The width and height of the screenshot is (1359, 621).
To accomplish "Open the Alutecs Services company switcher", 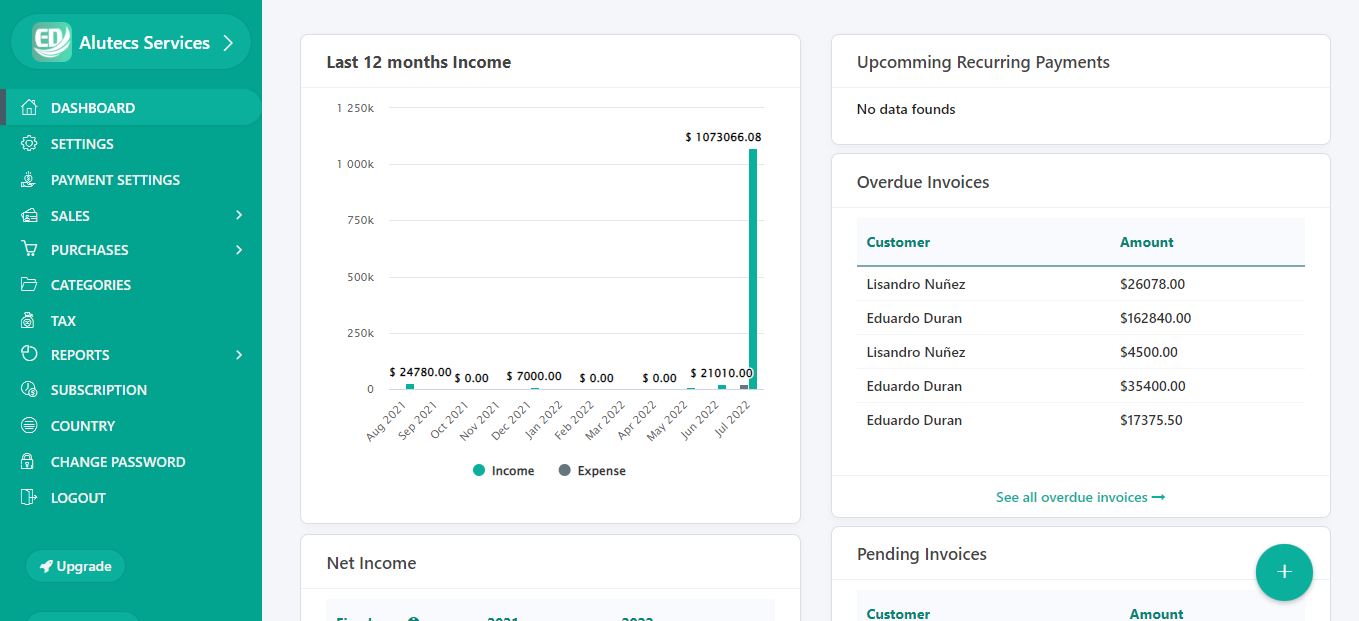I will click(131, 42).
